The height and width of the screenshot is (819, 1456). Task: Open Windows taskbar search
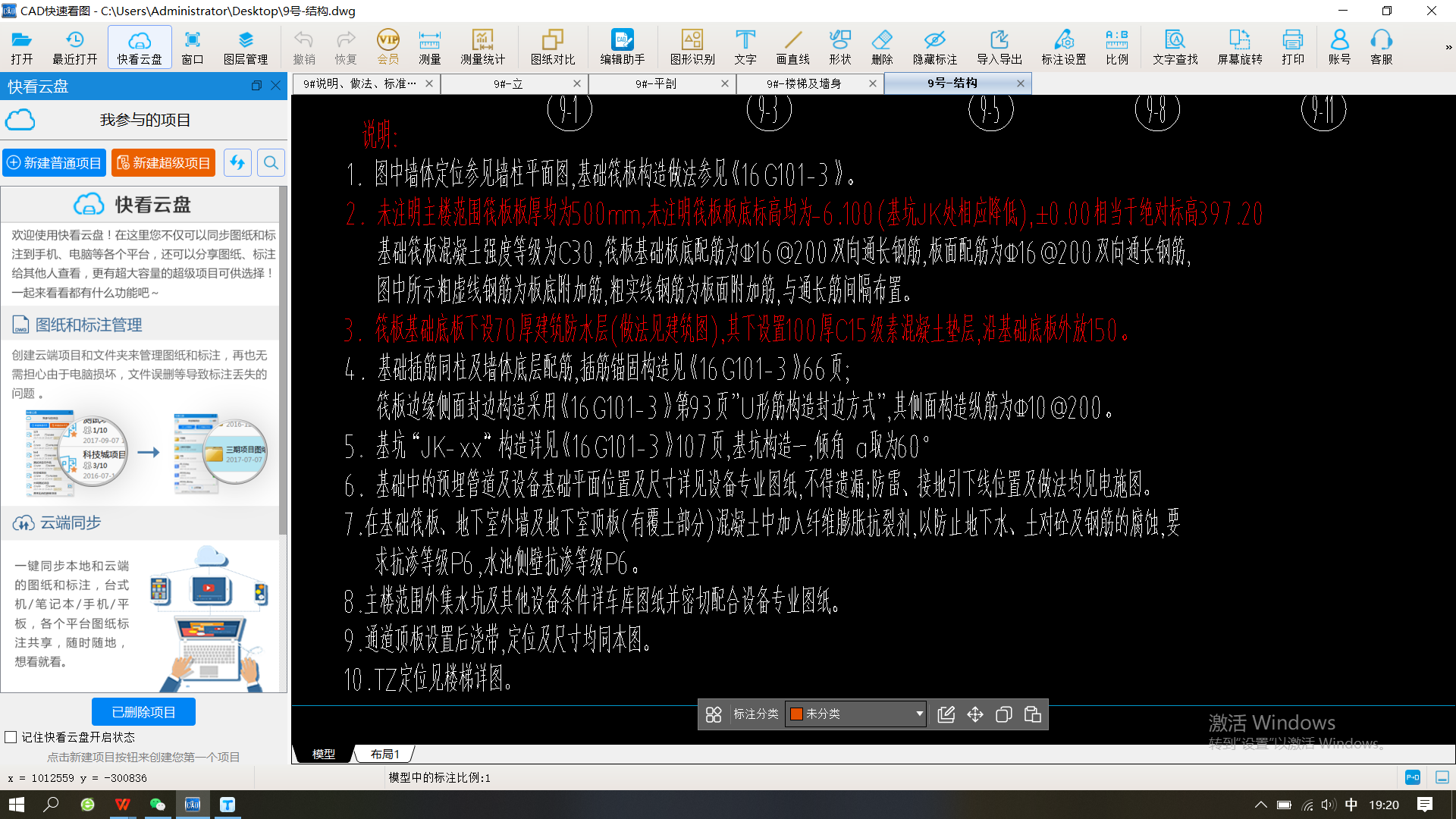[51, 805]
